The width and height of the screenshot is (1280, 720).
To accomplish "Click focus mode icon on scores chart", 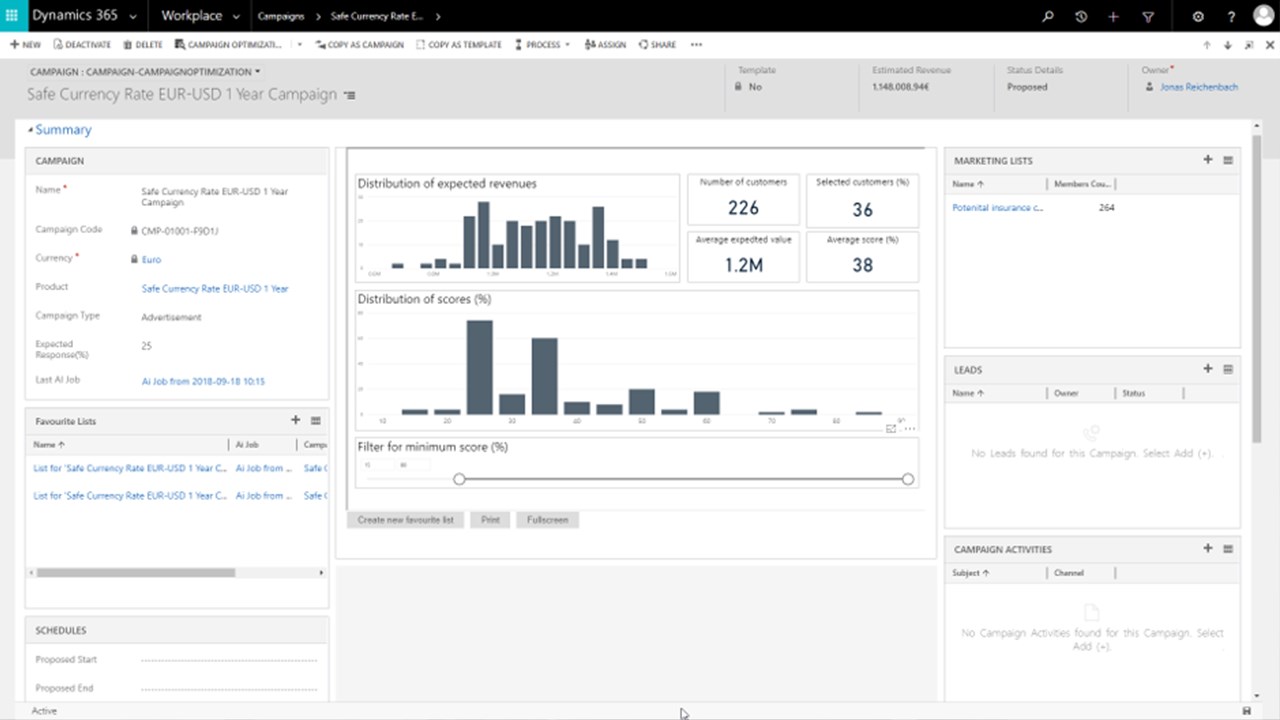I will [891, 429].
